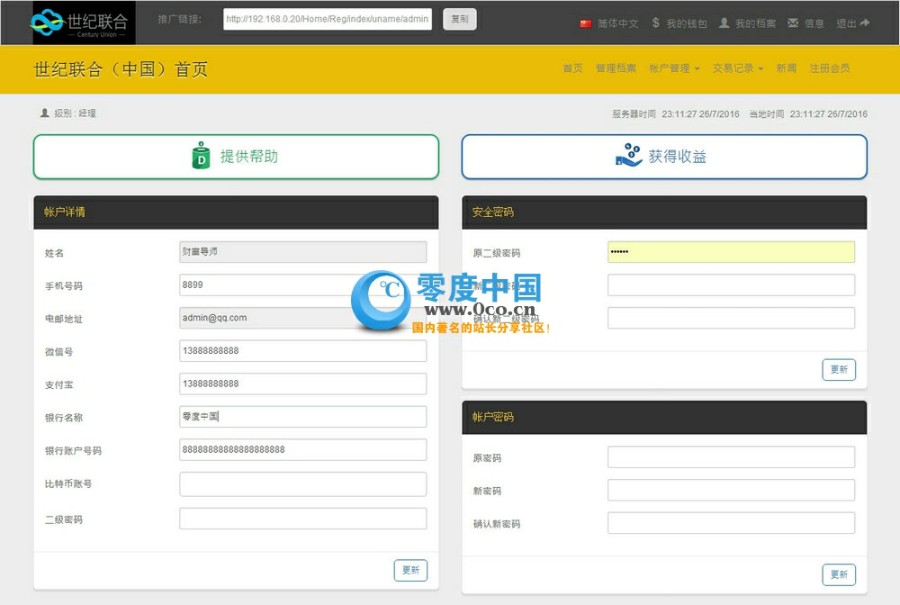Click the envelope icon next to 信息

click(x=791, y=23)
